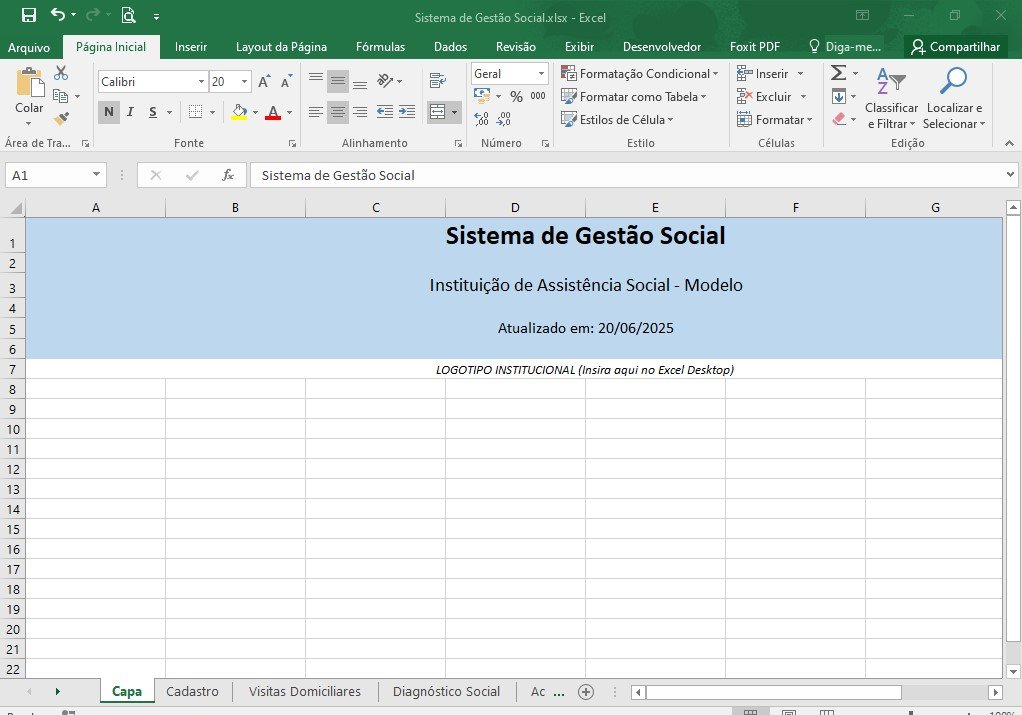Toggle italic formatting
Screen dimensions: 1022x715
[130, 112]
